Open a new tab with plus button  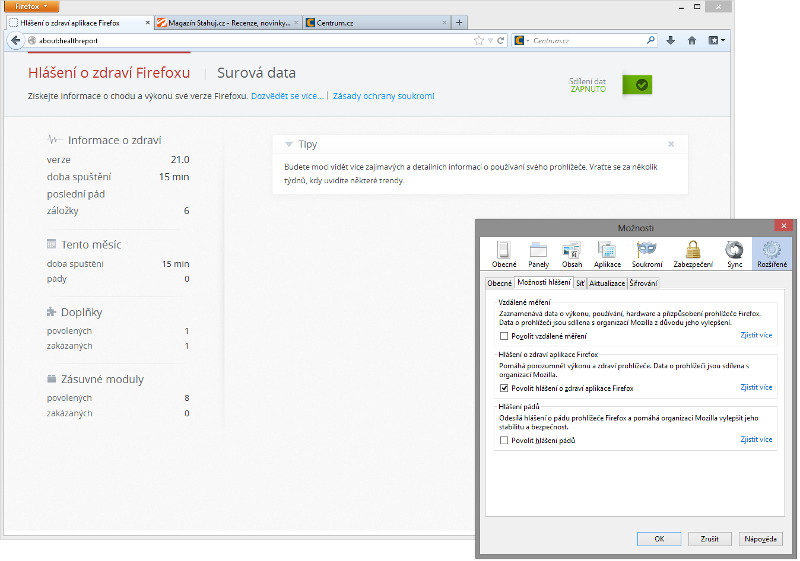[459, 22]
